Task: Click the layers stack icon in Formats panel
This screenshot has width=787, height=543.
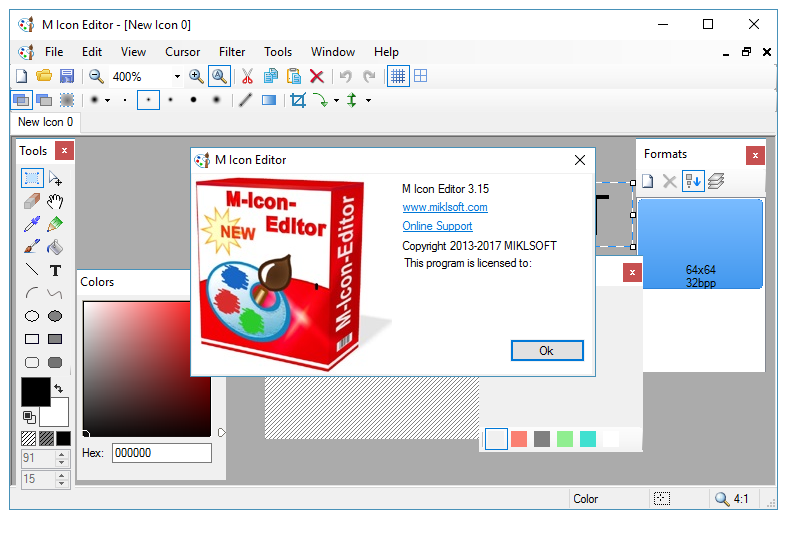Action: click(716, 181)
